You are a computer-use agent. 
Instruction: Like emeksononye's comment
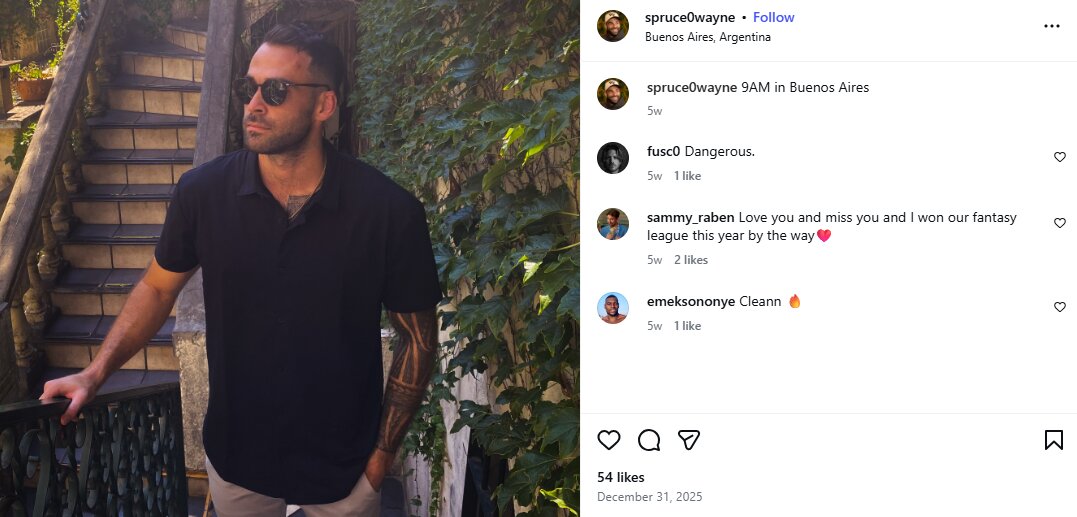pyautogui.click(x=1060, y=307)
